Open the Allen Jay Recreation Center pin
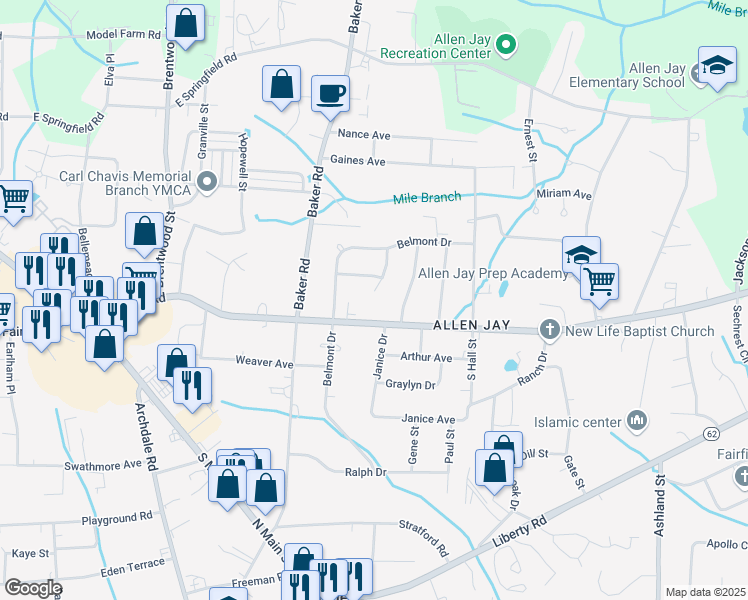The image size is (748, 600). (506, 46)
